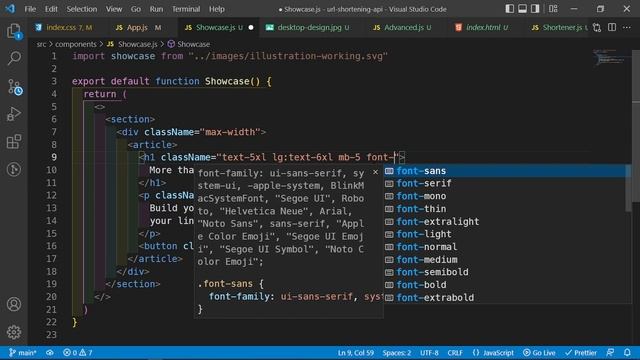Change language mode JavaScript
The image size is (640, 360).
(493, 353)
